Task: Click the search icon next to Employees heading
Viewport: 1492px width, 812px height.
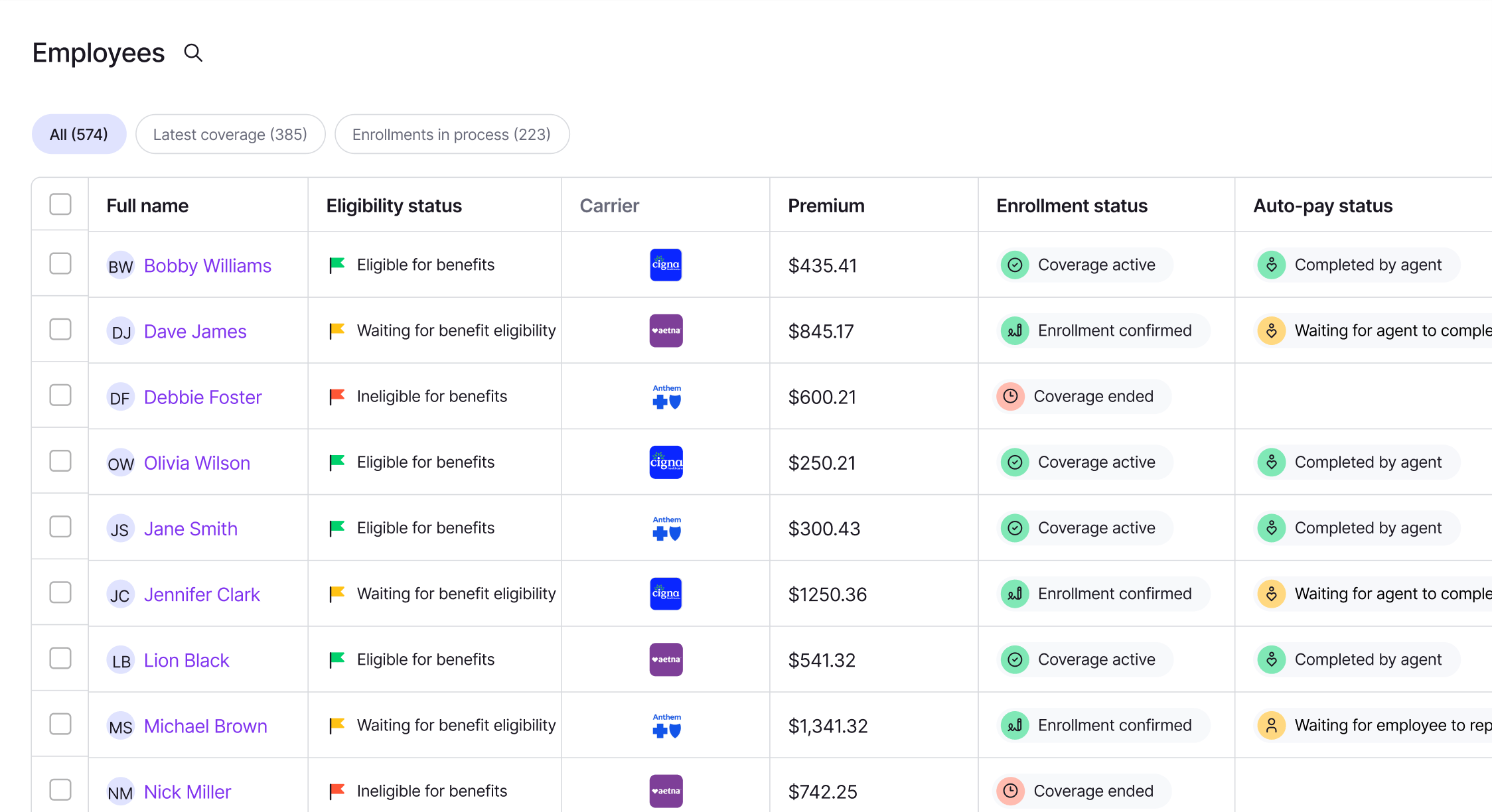Action: [193, 53]
